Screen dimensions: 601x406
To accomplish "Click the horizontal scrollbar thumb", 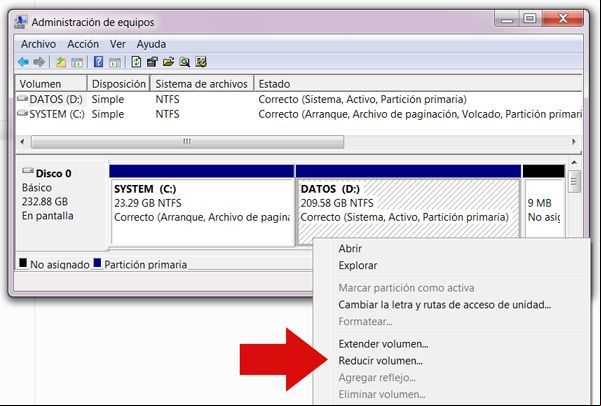I will point(187,142).
